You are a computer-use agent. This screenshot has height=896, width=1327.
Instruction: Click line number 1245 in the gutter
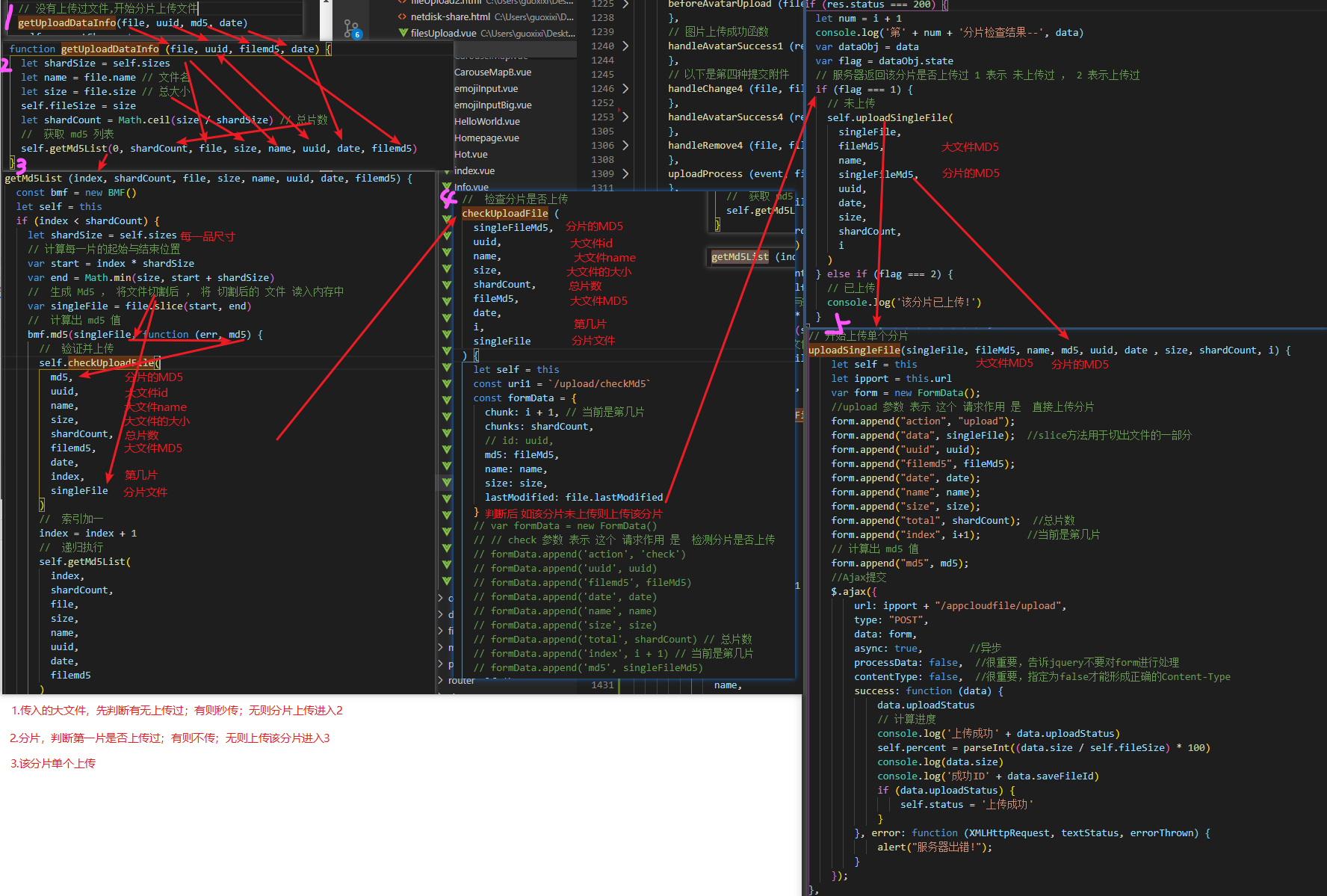click(602, 74)
